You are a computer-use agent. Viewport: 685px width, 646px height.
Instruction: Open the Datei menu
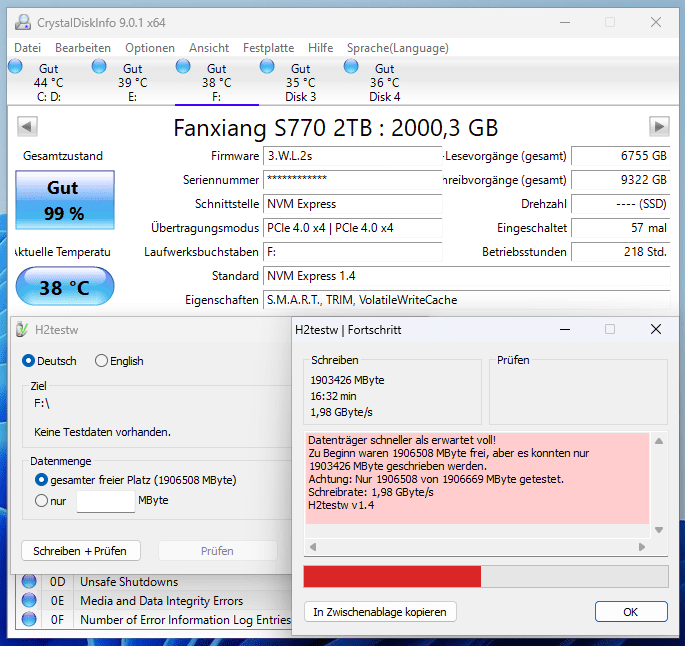click(x=28, y=48)
